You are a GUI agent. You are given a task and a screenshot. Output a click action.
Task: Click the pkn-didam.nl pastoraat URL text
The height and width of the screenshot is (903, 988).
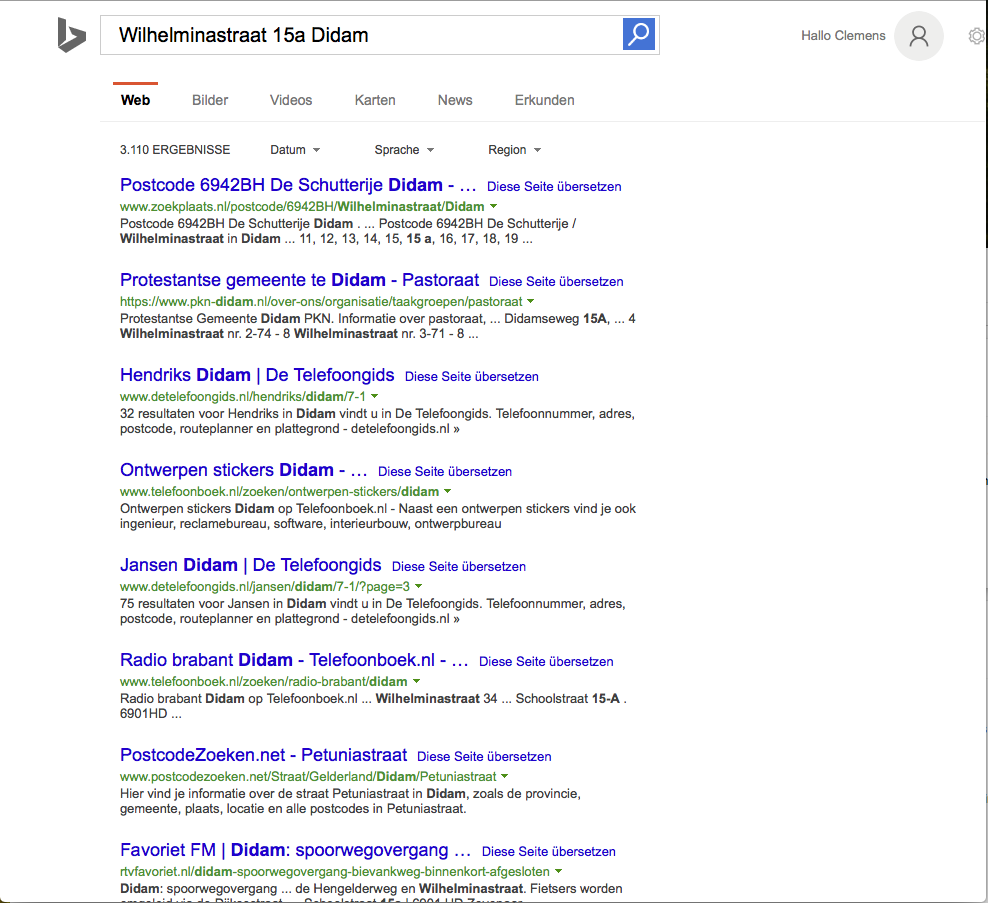(x=321, y=302)
